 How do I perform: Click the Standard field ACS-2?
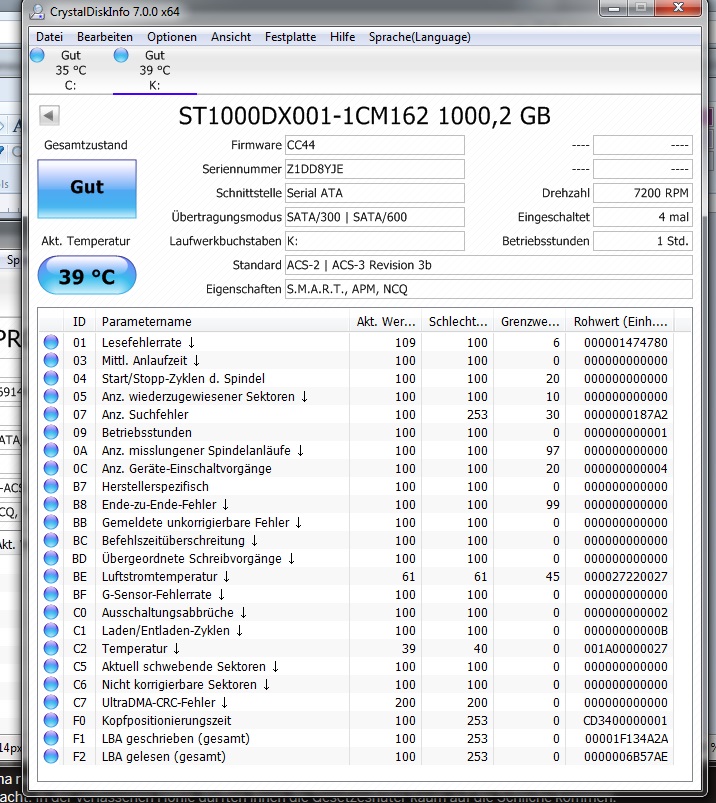point(489,265)
